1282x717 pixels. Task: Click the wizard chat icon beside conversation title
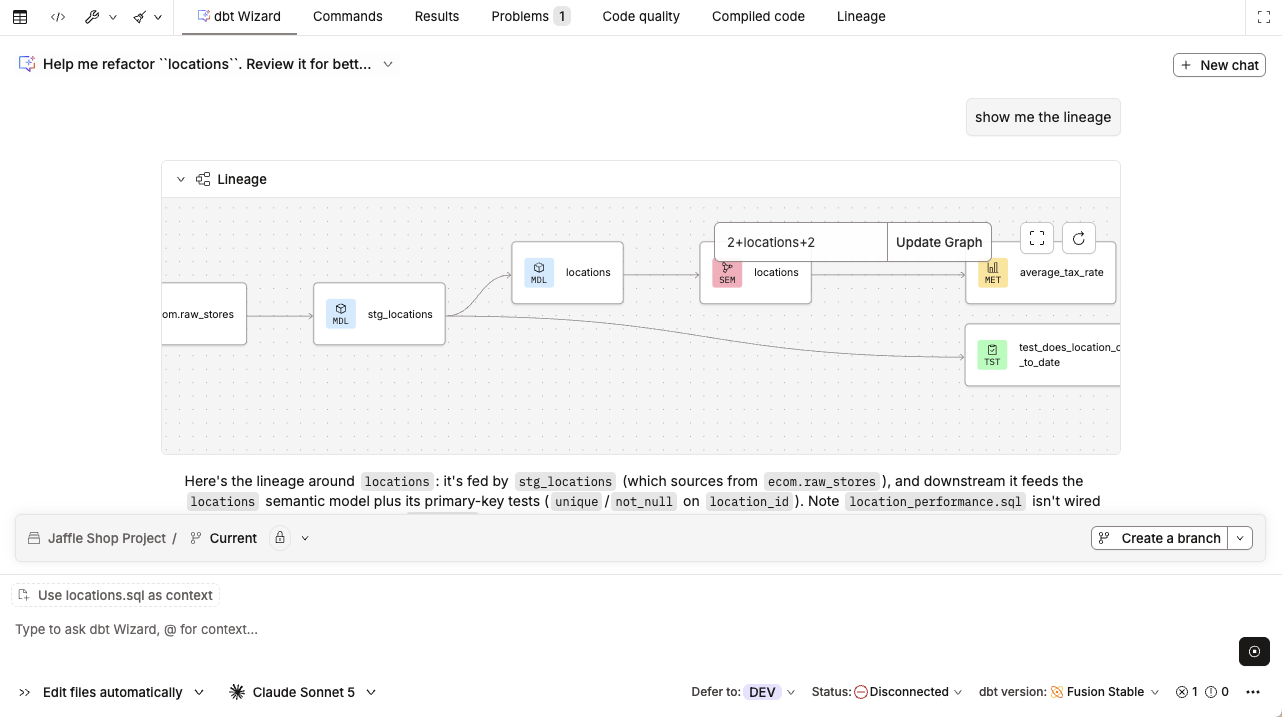27,64
